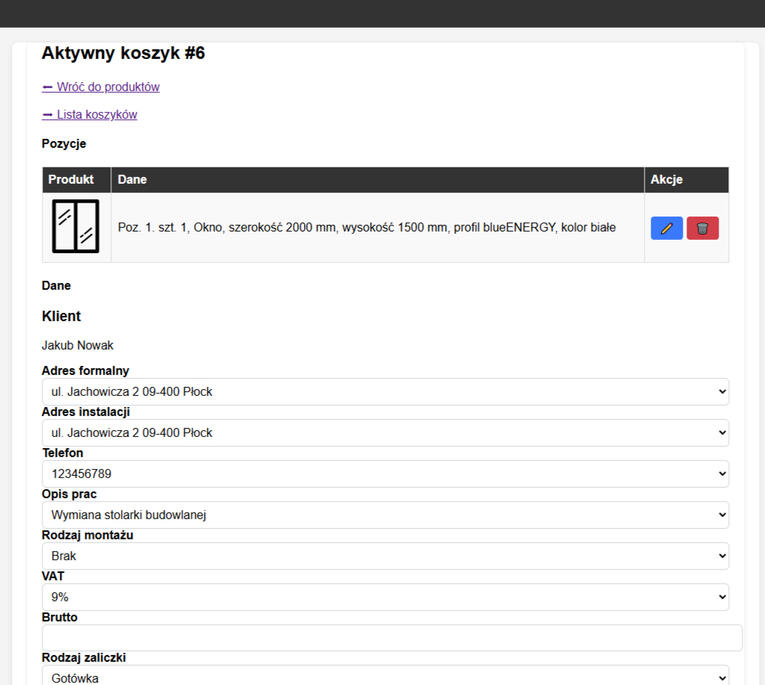Open the VAT dropdown showing 9%
The height and width of the screenshot is (685, 765).
click(385, 597)
